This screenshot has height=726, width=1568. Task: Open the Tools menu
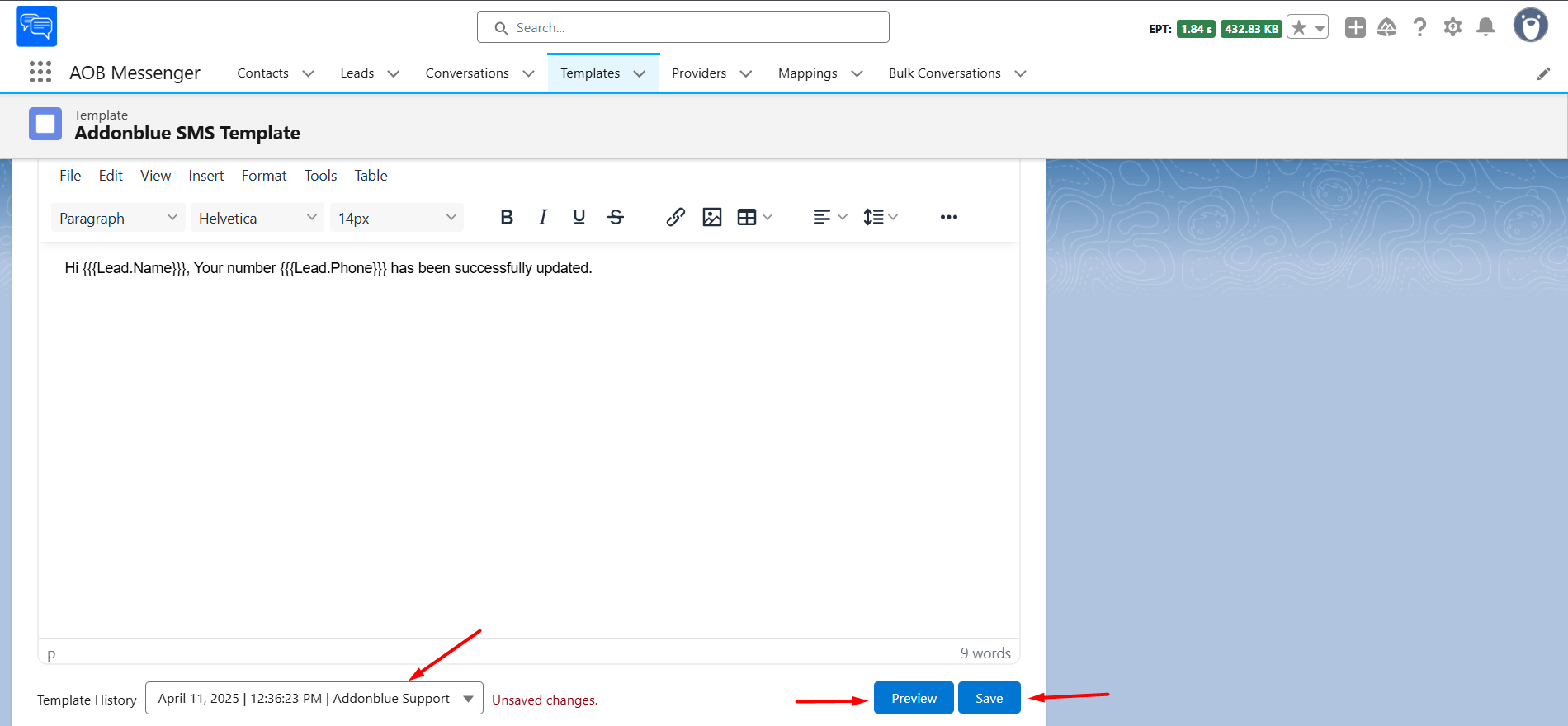(321, 176)
